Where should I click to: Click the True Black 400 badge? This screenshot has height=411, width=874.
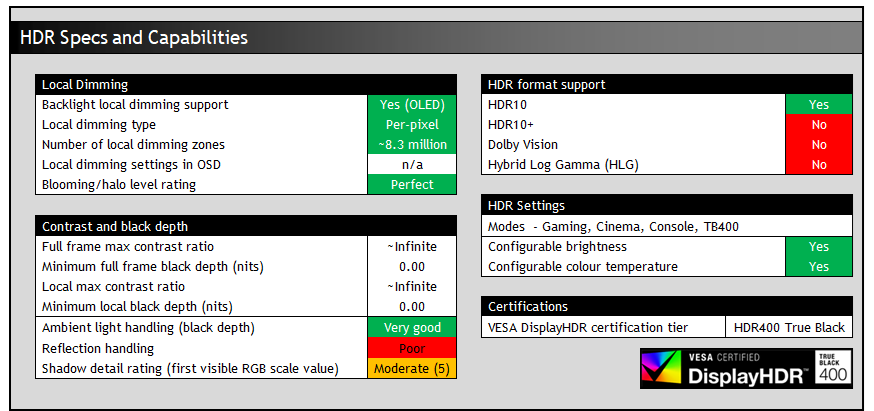(x=834, y=367)
